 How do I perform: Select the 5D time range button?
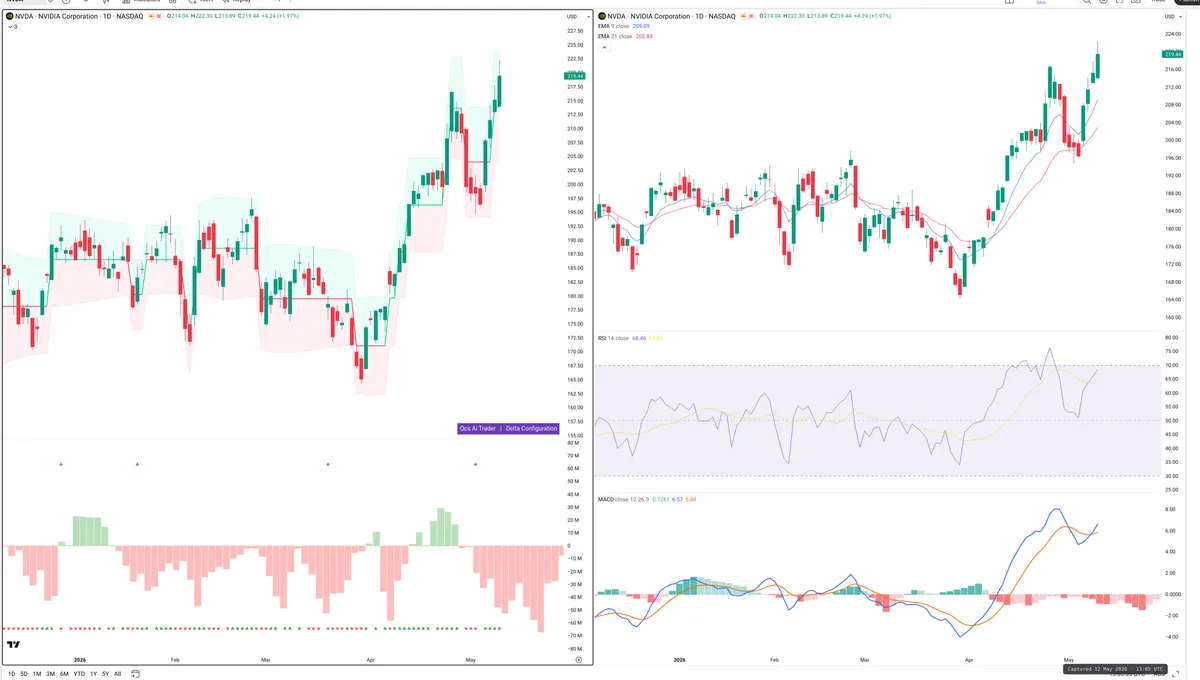click(x=24, y=674)
